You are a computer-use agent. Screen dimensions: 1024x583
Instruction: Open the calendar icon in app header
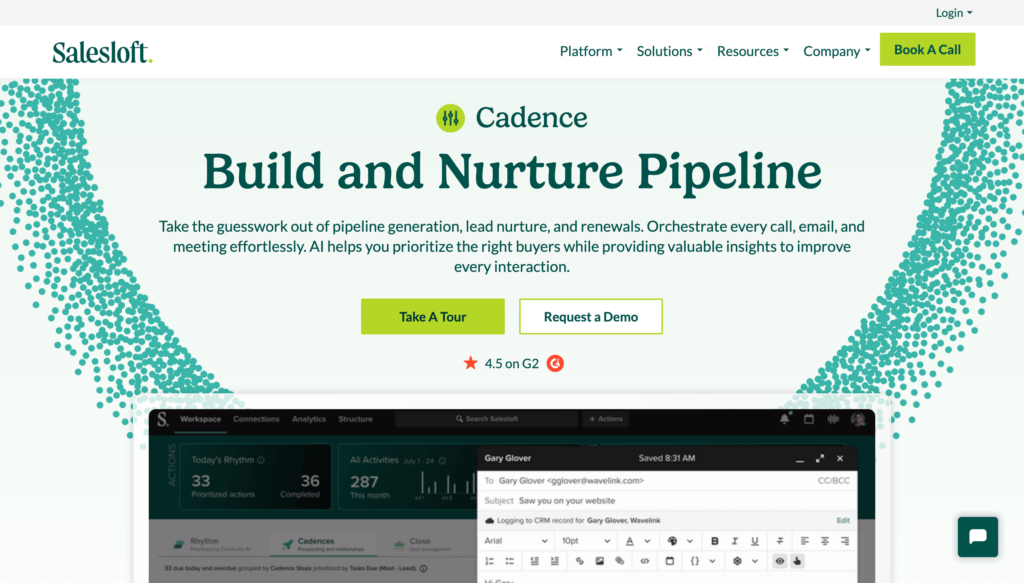808,419
